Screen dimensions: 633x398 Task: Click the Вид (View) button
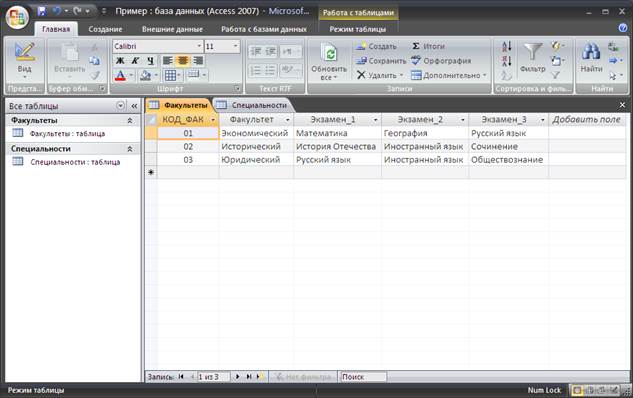coord(24,61)
